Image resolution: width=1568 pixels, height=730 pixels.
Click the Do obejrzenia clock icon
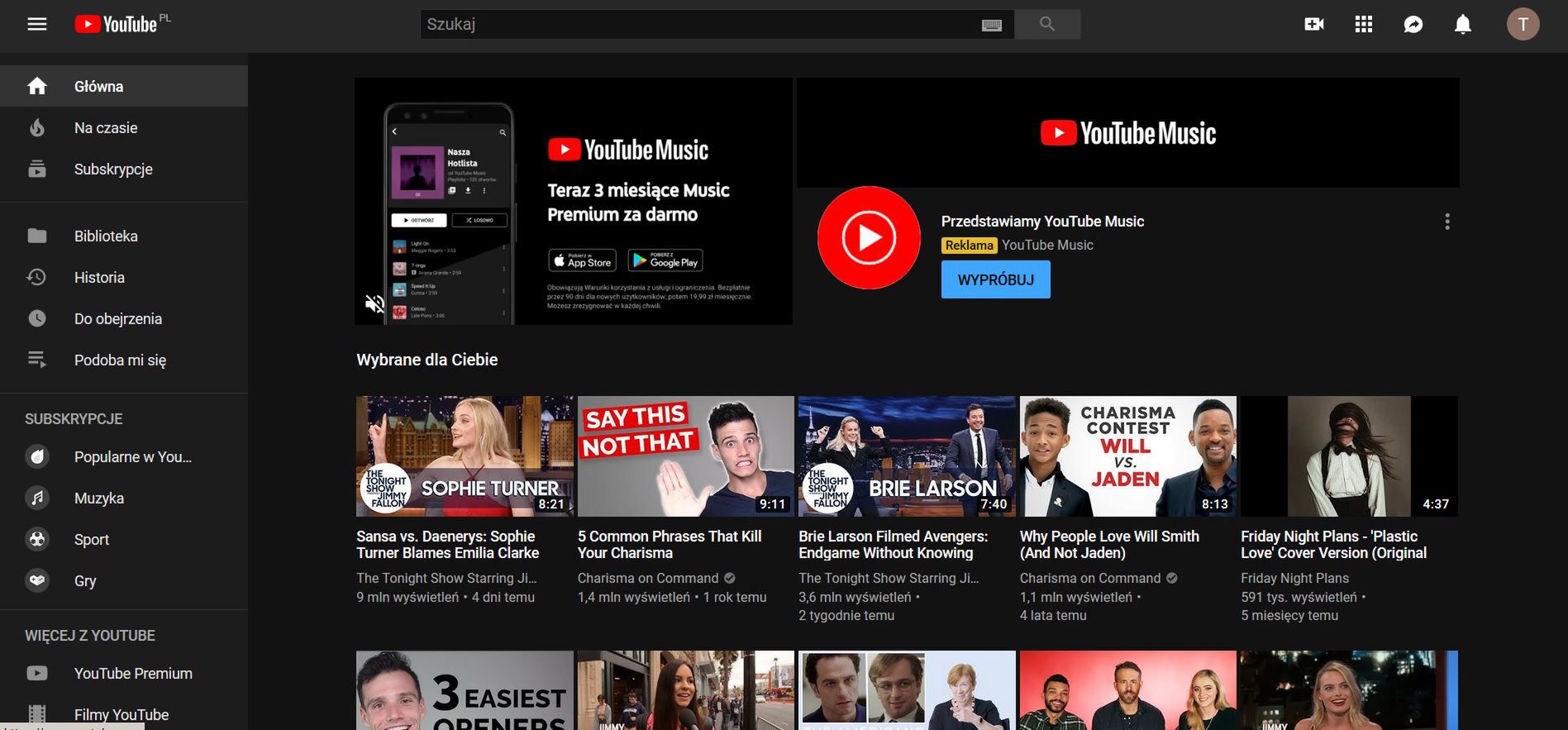[37, 318]
